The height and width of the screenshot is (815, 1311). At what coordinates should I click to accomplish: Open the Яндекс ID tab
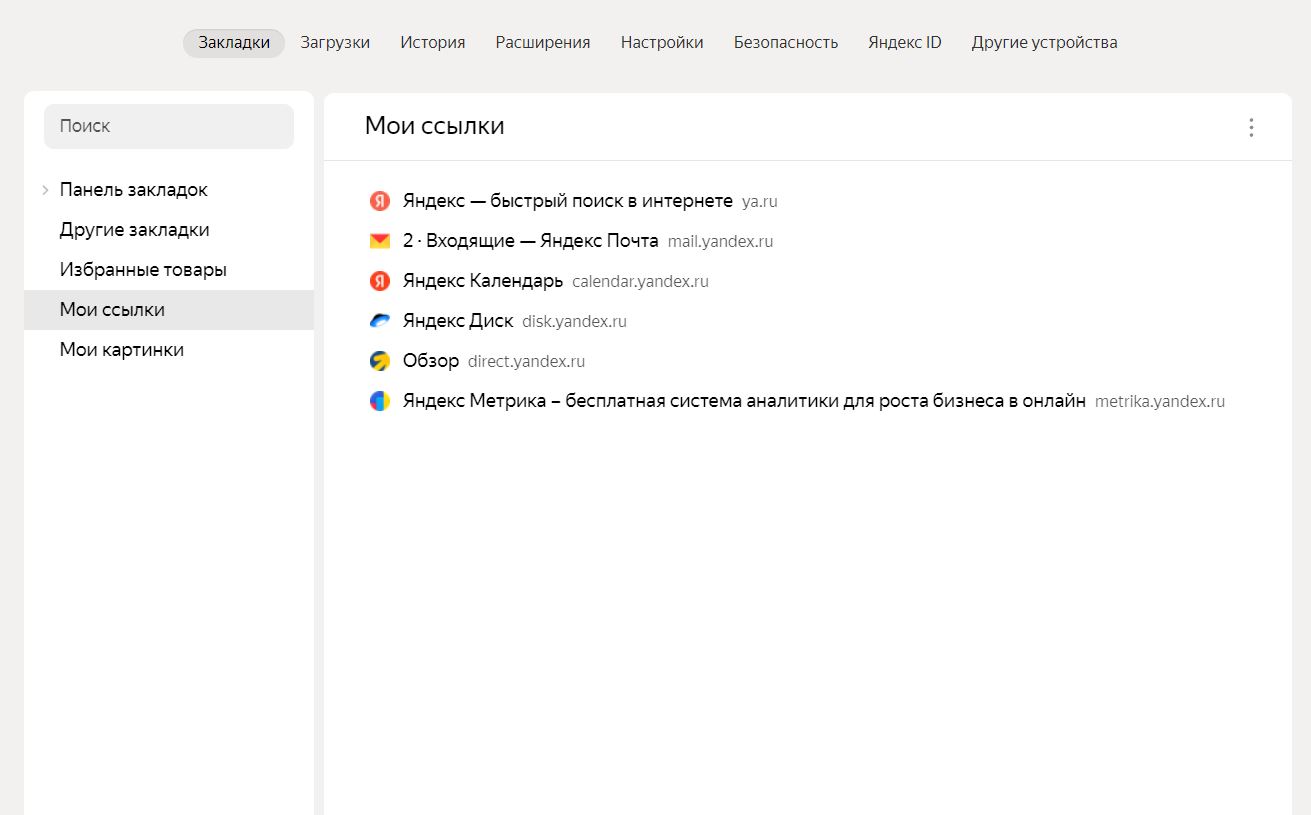905,42
